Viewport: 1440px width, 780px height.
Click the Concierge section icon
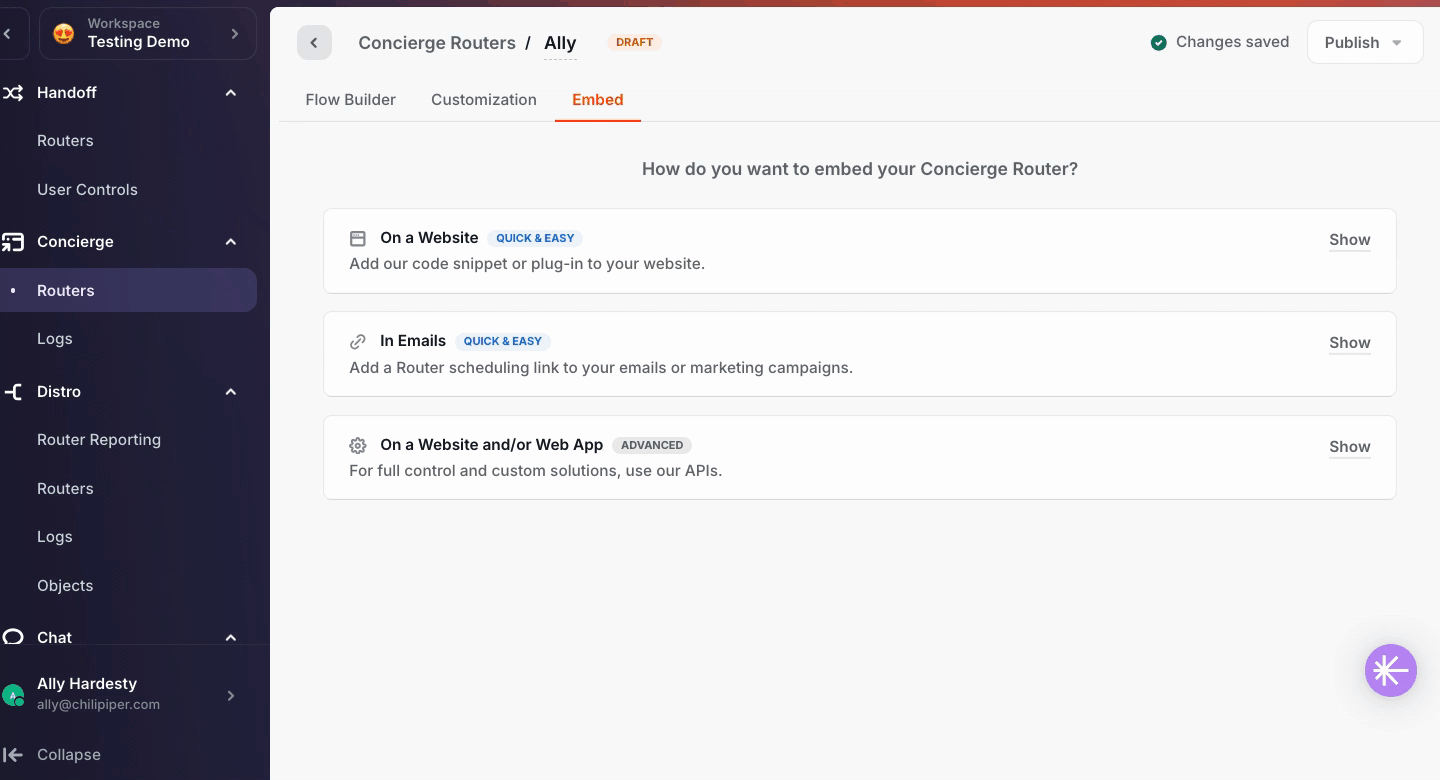(12, 242)
